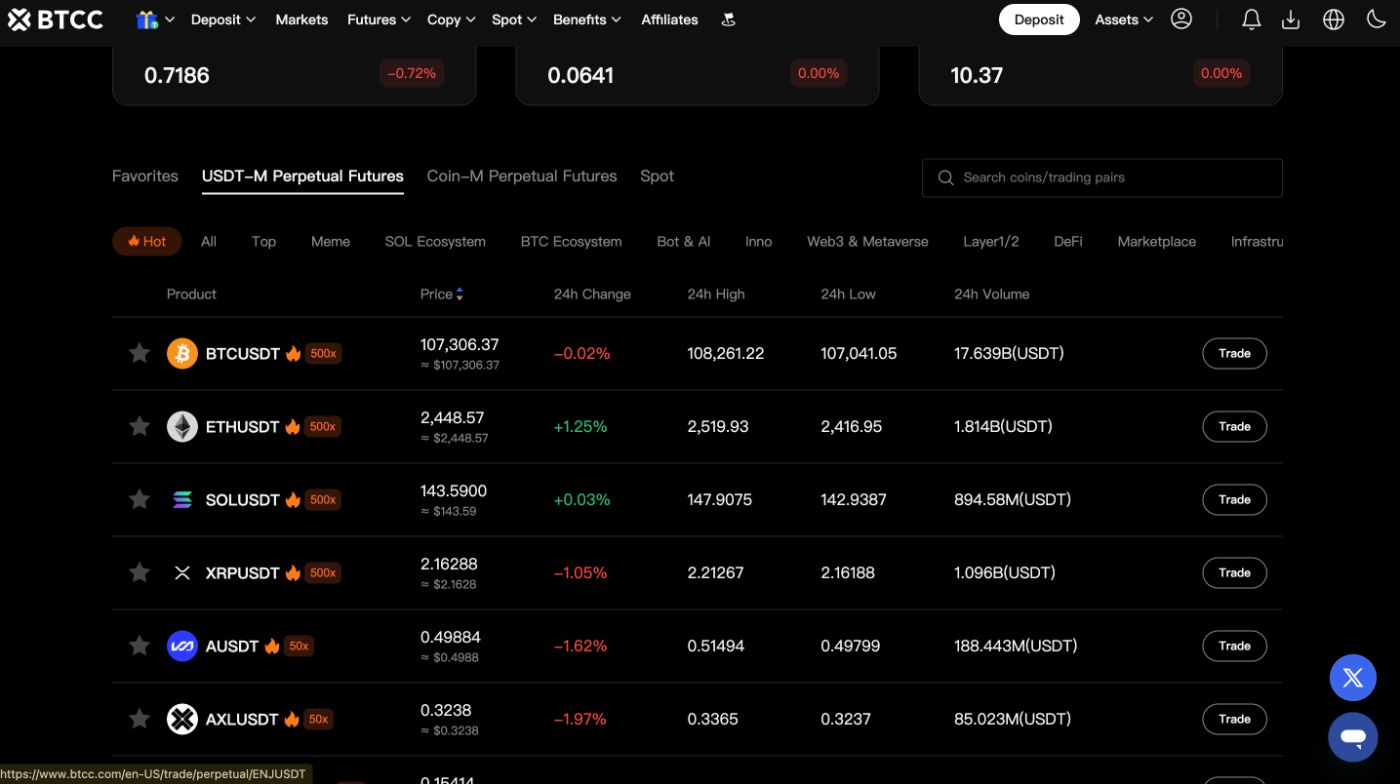Open the language globe icon
1400x784 pixels.
click(x=1333, y=19)
